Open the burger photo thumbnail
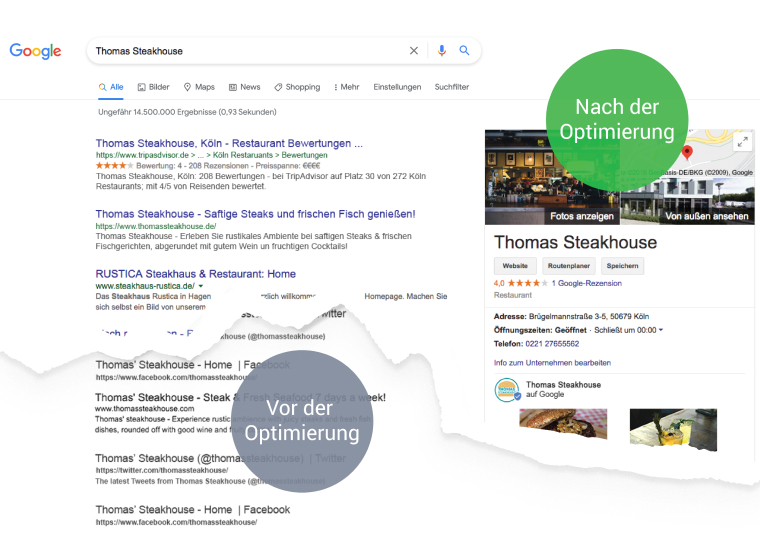 pos(563,424)
